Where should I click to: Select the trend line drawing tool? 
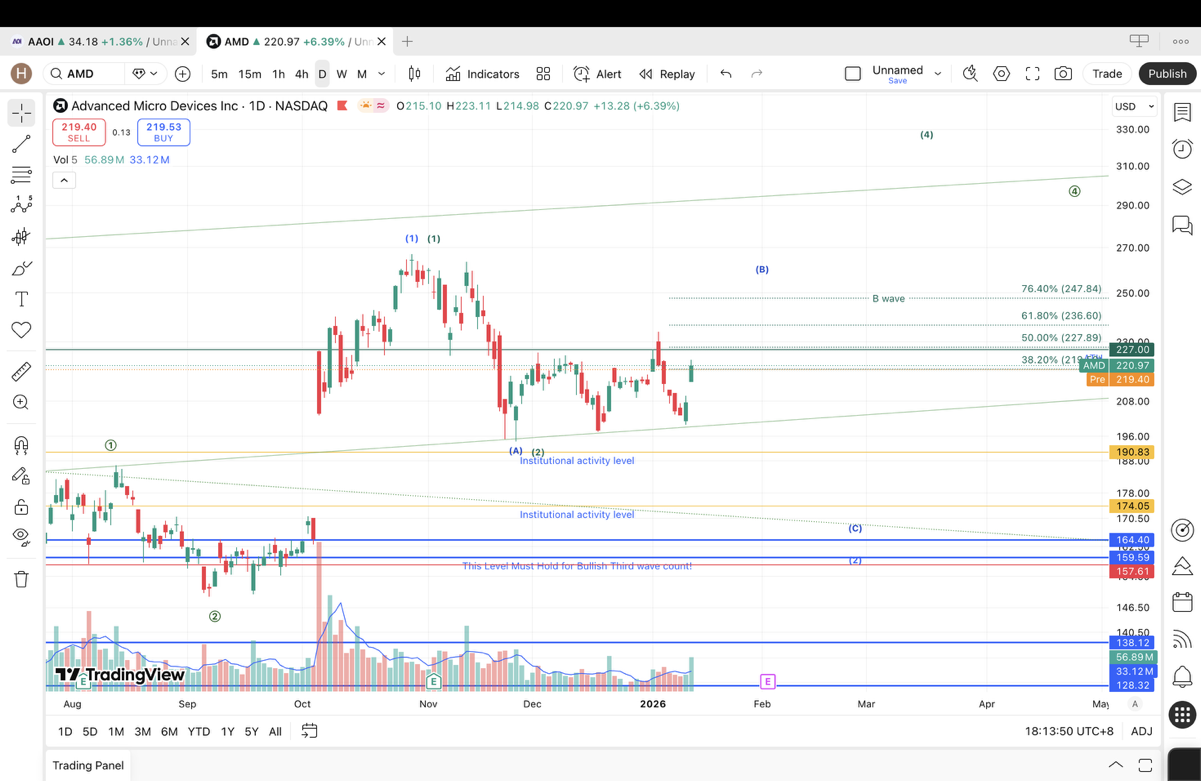click(x=21, y=145)
